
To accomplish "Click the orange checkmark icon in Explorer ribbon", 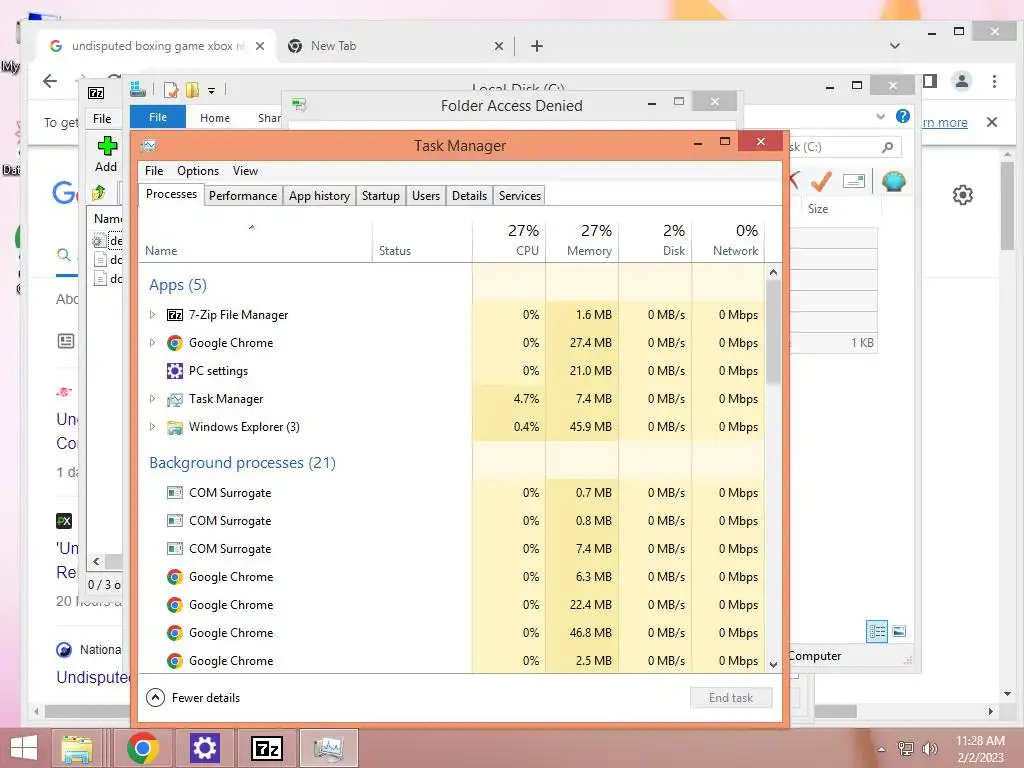I will [821, 181].
